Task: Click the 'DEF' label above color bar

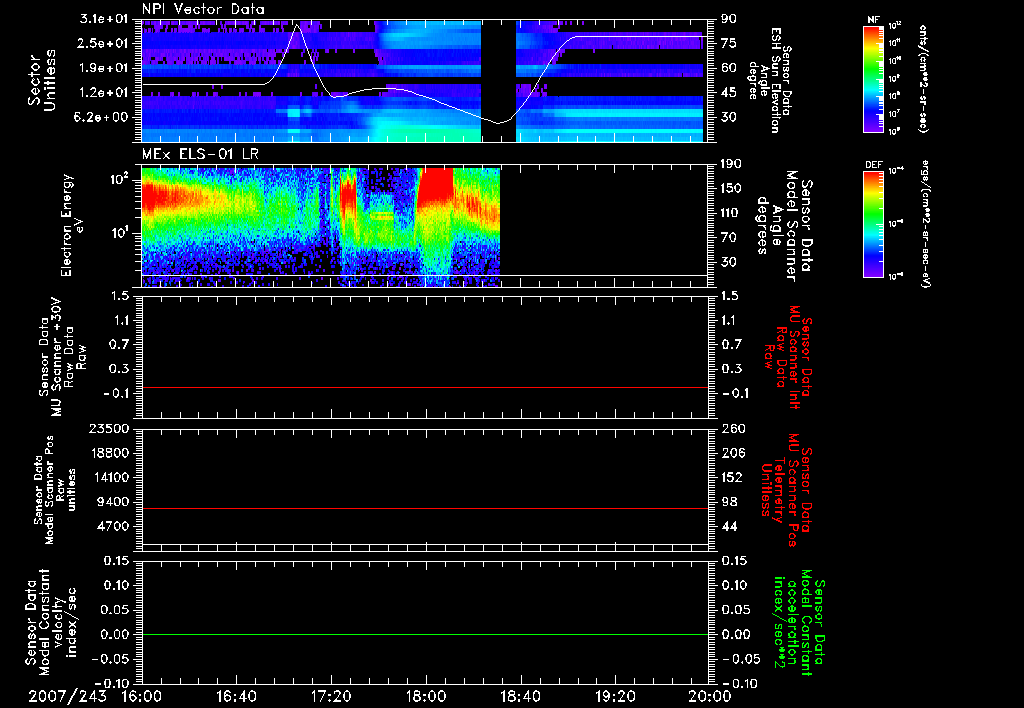Action: [x=874, y=165]
